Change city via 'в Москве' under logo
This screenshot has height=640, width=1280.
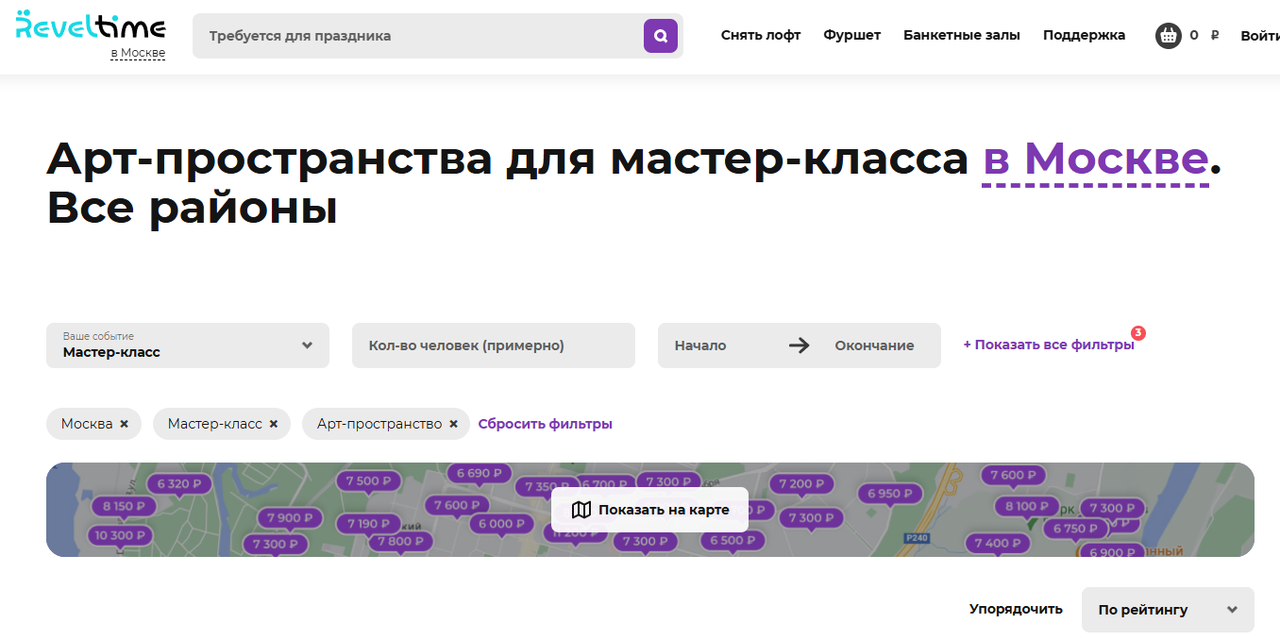pos(138,53)
